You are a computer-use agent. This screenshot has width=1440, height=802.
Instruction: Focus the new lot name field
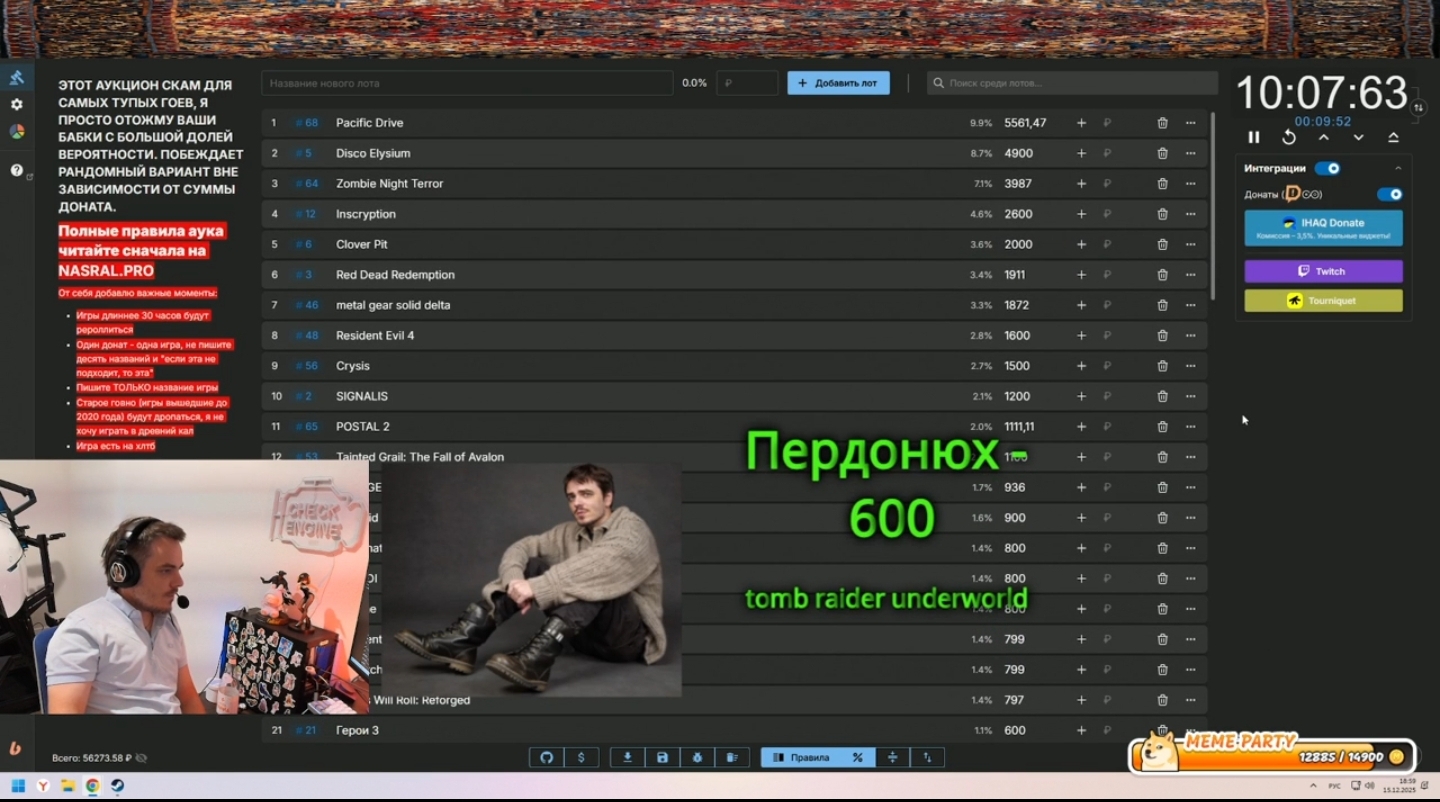(467, 83)
